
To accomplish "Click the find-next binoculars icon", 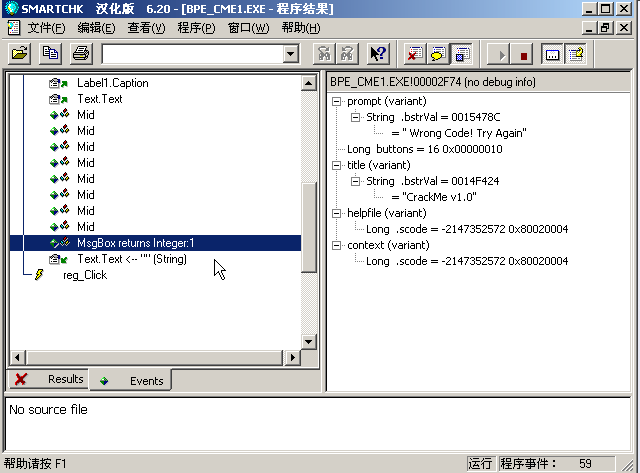I will (347, 54).
